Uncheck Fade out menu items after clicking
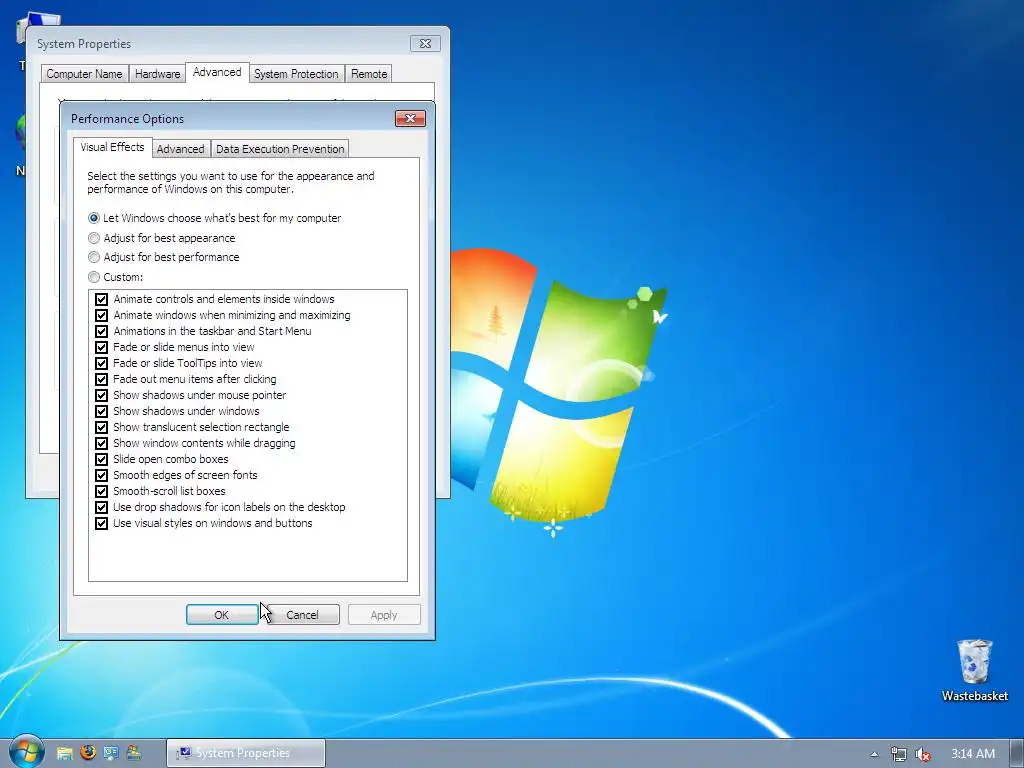The height and width of the screenshot is (768, 1024). pos(101,379)
